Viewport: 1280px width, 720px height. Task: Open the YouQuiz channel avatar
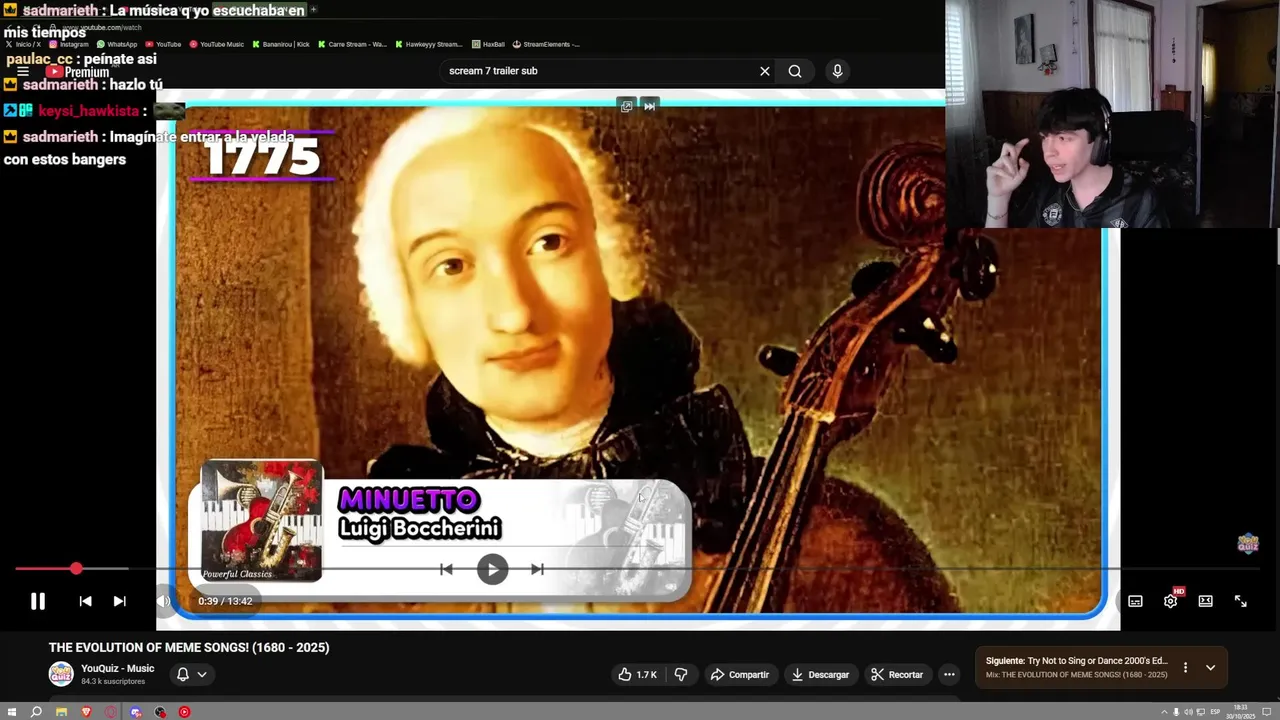pyautogui.click(x=61, y=674)
